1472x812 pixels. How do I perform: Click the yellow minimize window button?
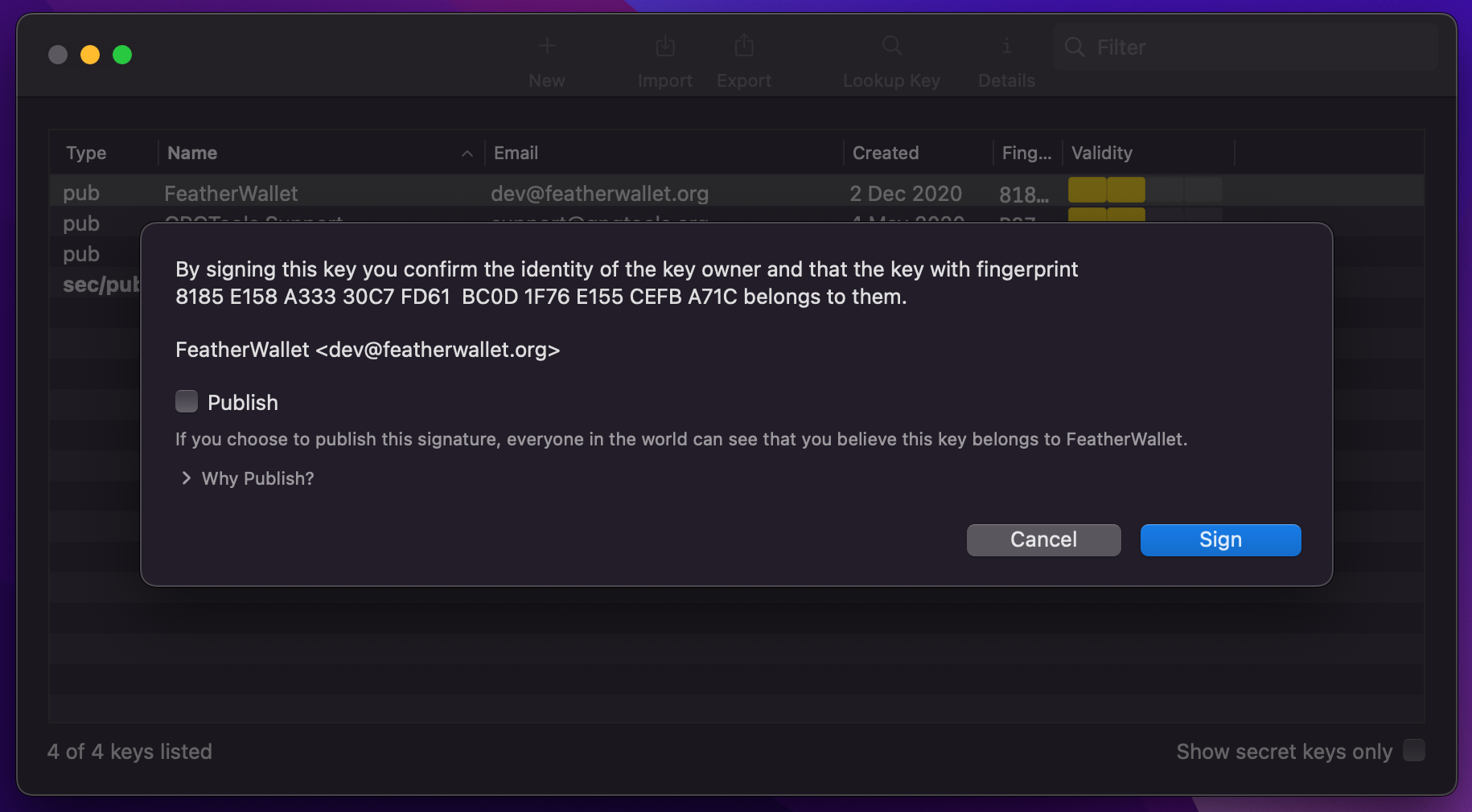(90, 55)
